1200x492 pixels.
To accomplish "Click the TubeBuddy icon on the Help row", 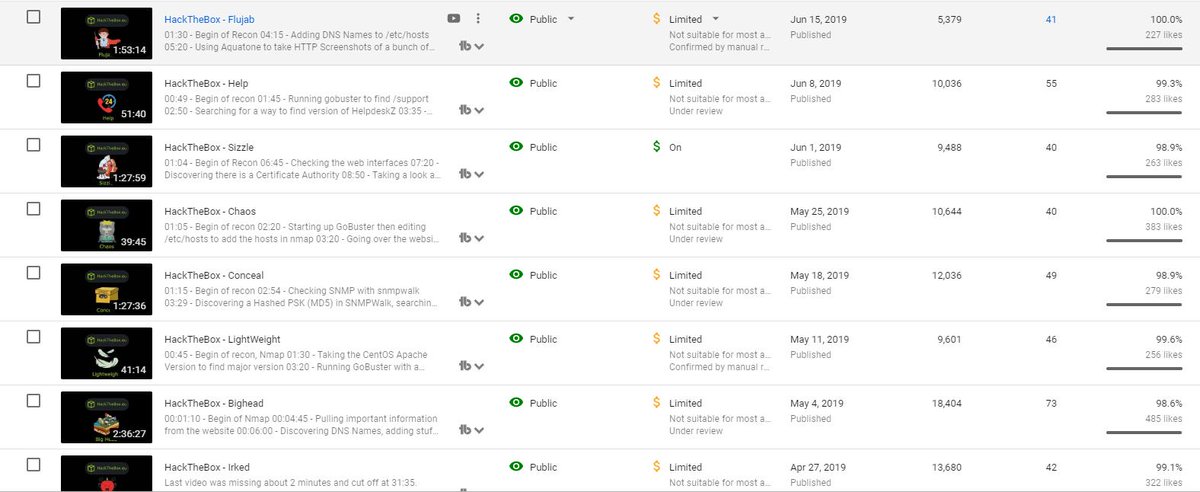I will click(x=465, y=110).
